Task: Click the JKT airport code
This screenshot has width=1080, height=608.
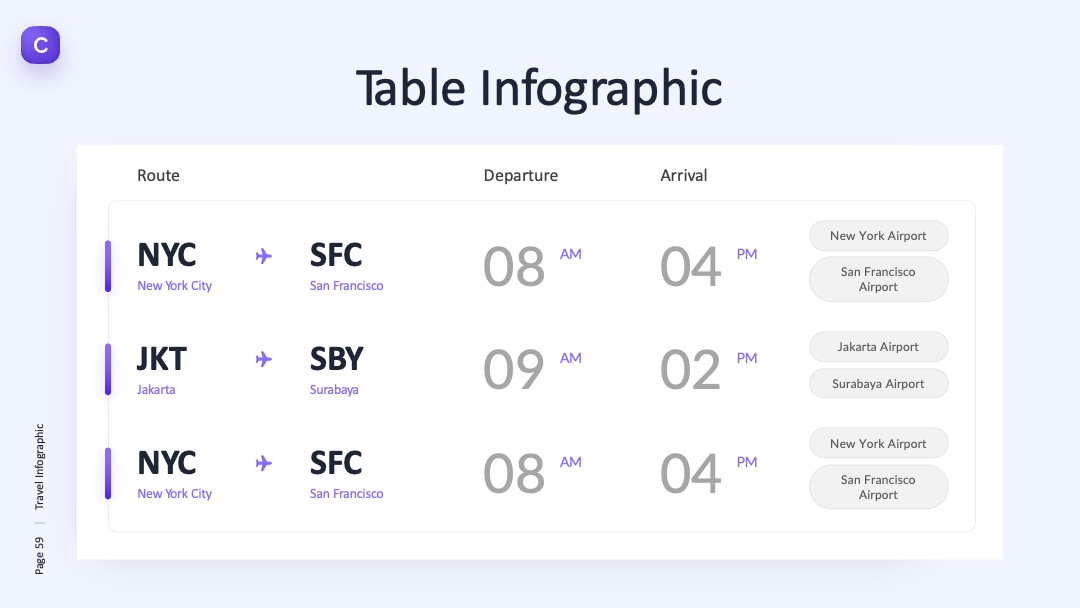Action: pyautogui.click(x=162, y=359)
